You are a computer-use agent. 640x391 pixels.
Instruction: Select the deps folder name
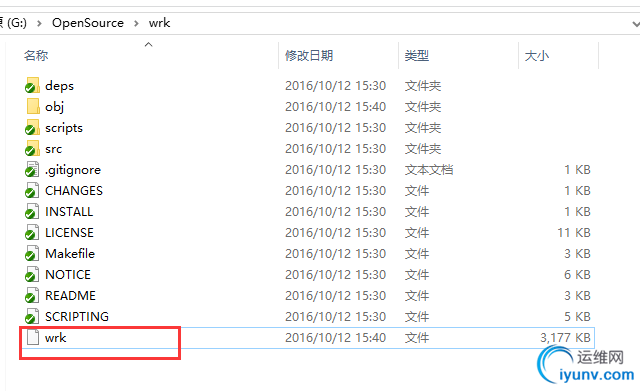click(60, 86)
